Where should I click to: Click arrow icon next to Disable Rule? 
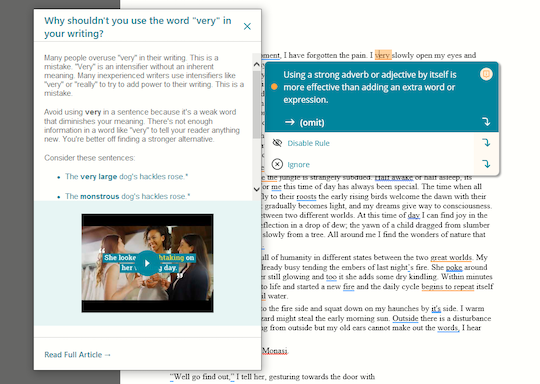486,143
